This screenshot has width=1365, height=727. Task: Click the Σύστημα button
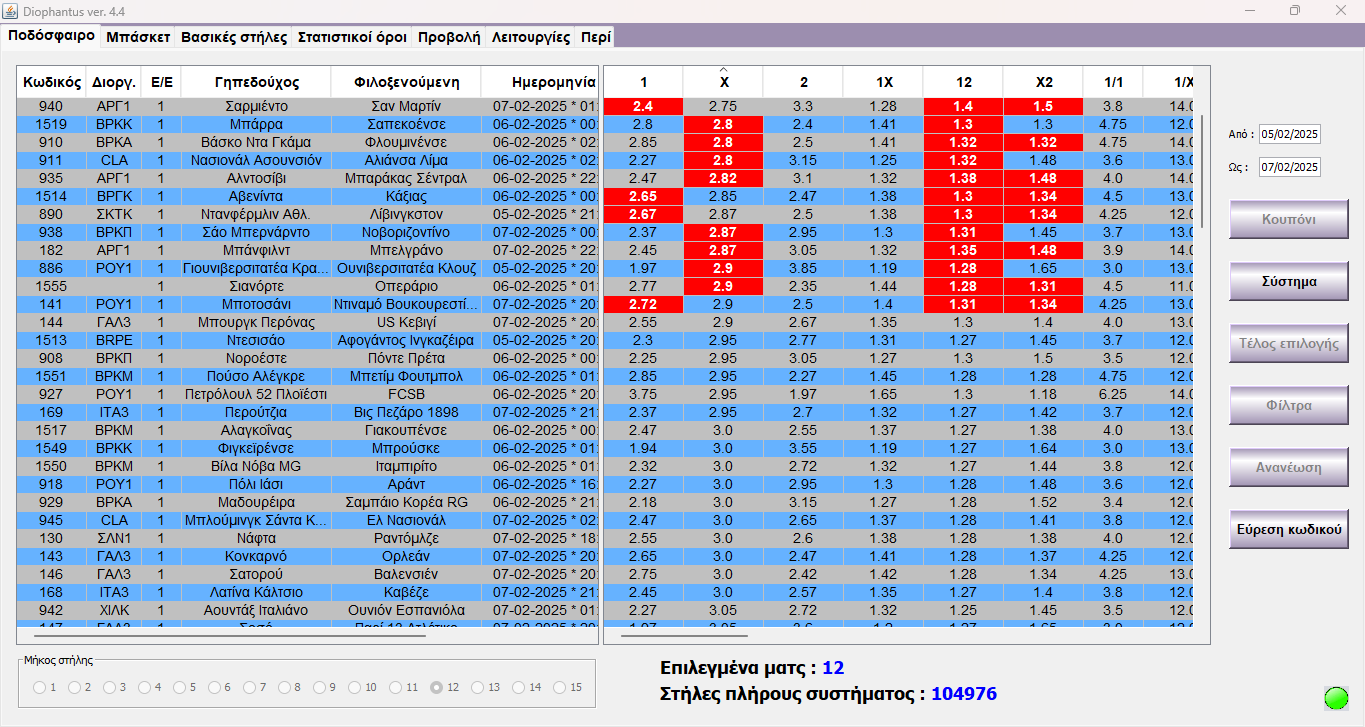click(1289, 281)
